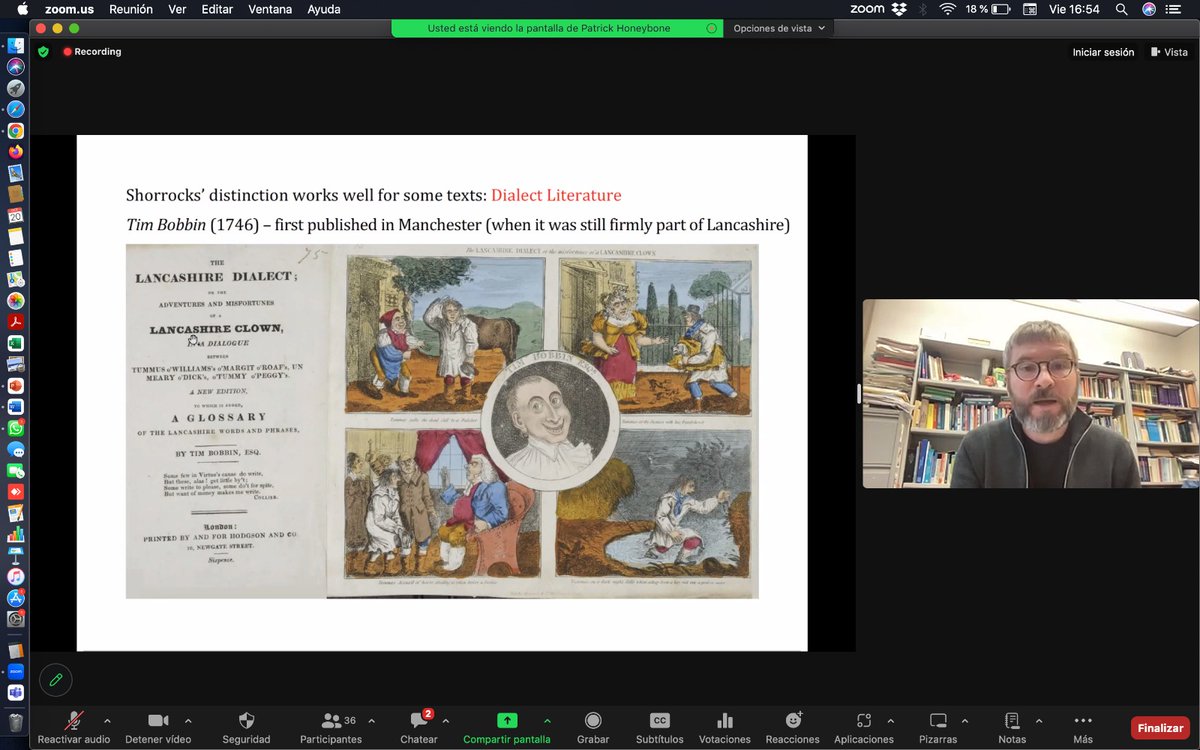Image resolution: width=1200 pixels, height=750 pixels.
Task: Stop the camera with Detener vídeo
Action: (158, 728)
